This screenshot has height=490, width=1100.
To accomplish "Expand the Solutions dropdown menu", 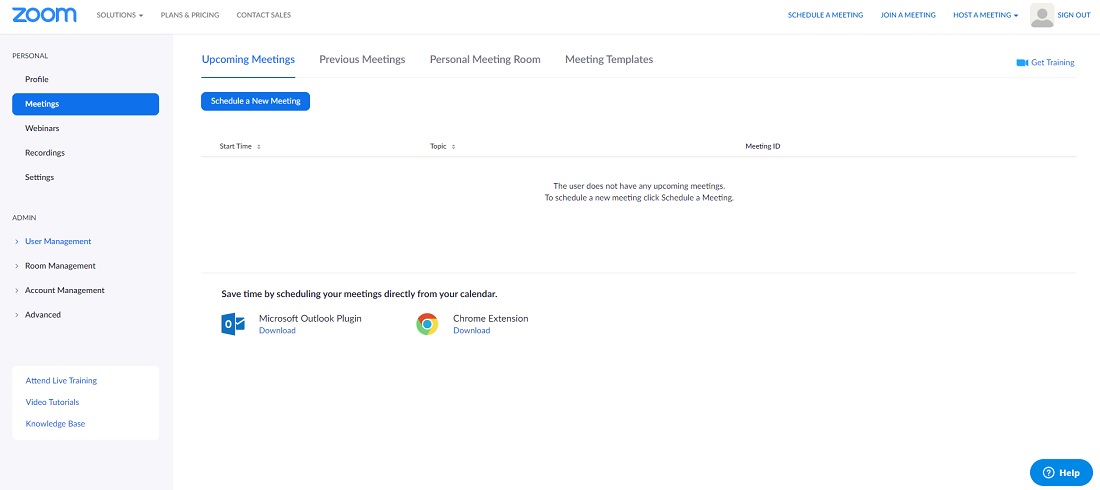I will point(120,16).
